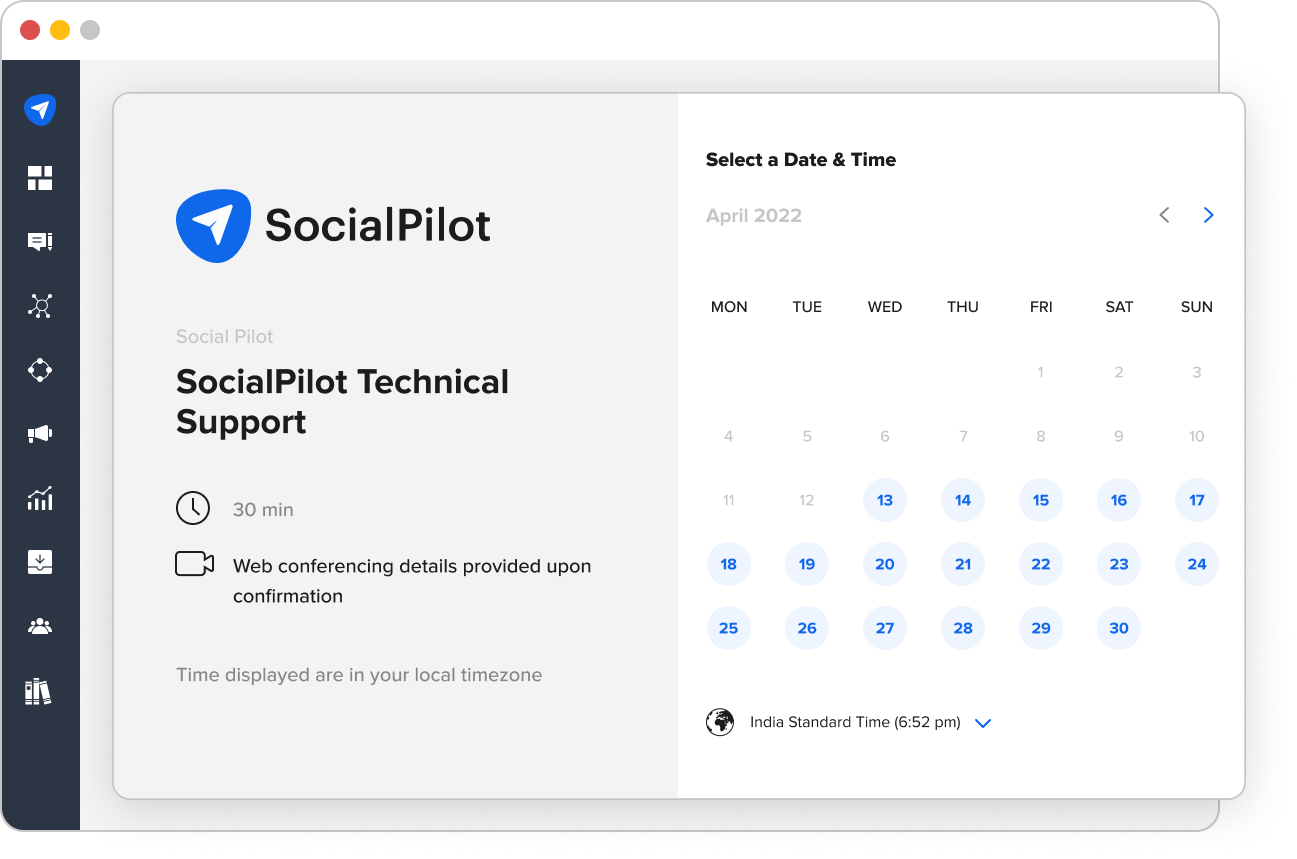Open the dashboard grid icon in sidebar
The image size is (1297, 859).
(x=40, y=178)
